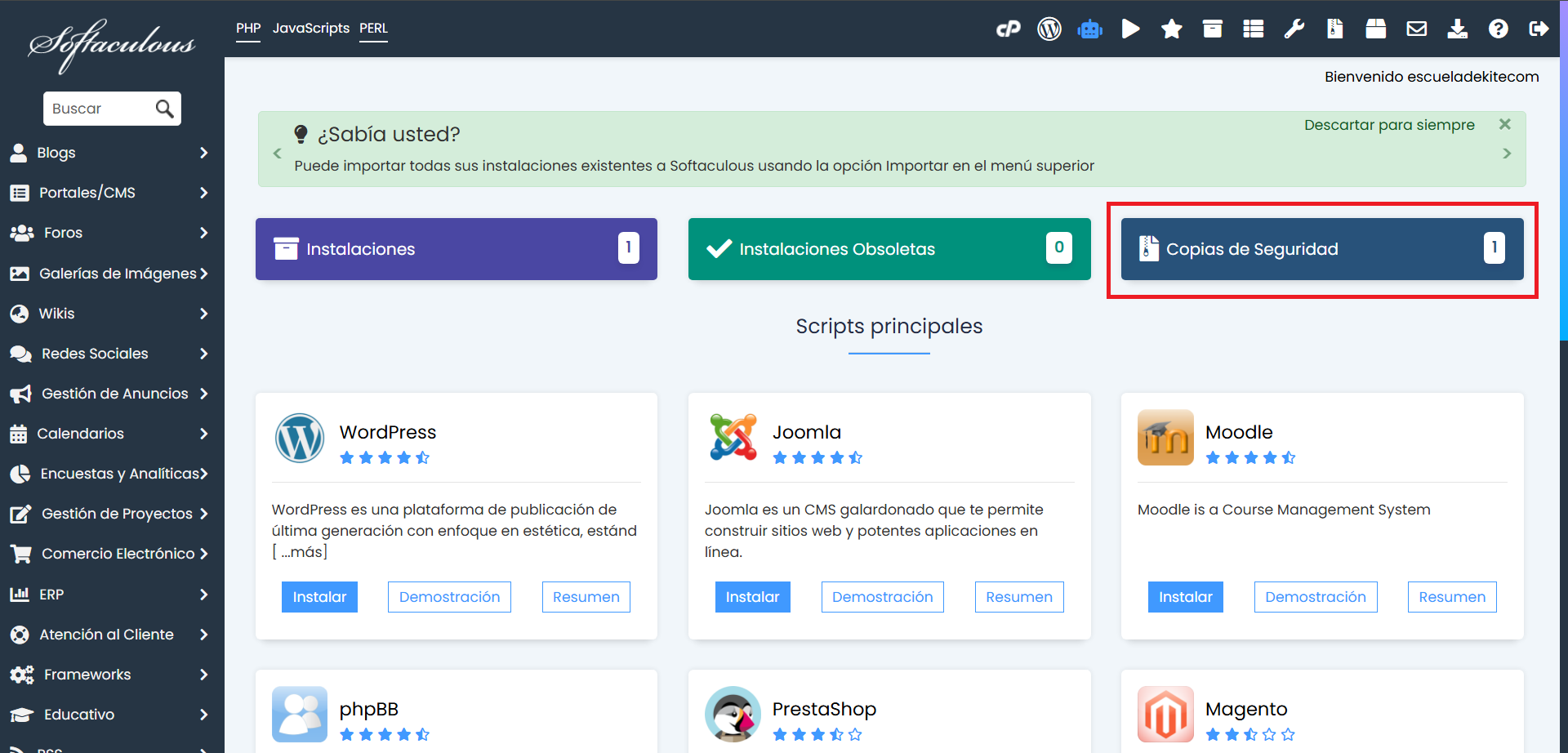Open Instalaciones Obsoletas panel

(x=889, y=249)
